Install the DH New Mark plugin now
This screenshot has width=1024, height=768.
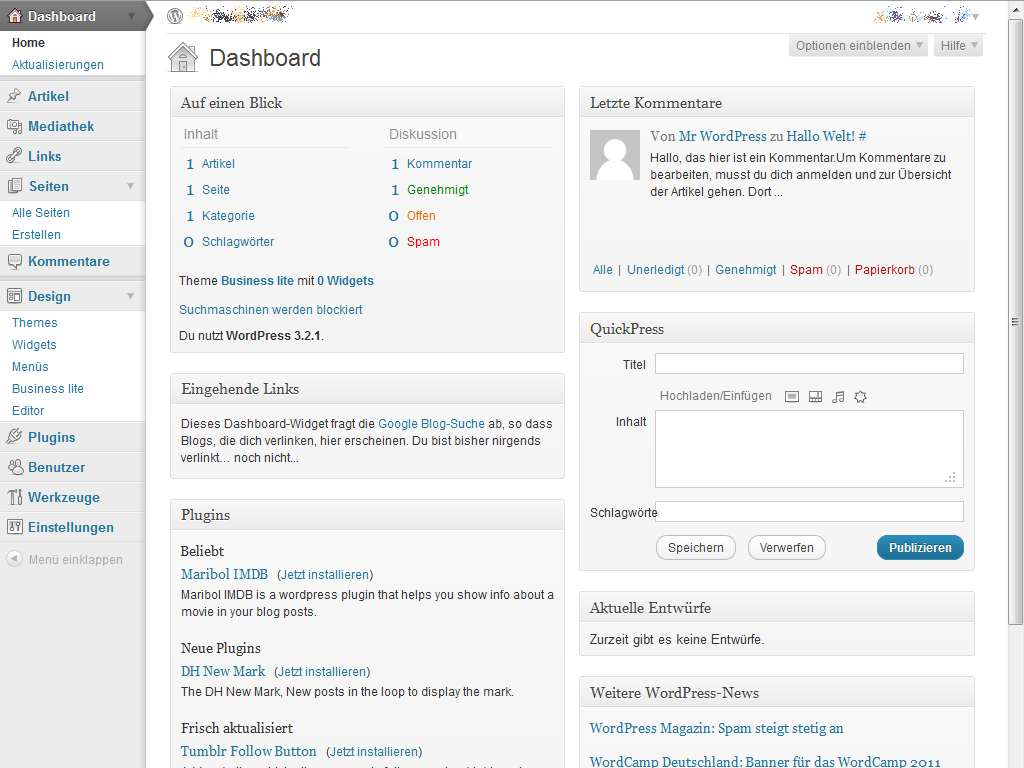[322, 672]
